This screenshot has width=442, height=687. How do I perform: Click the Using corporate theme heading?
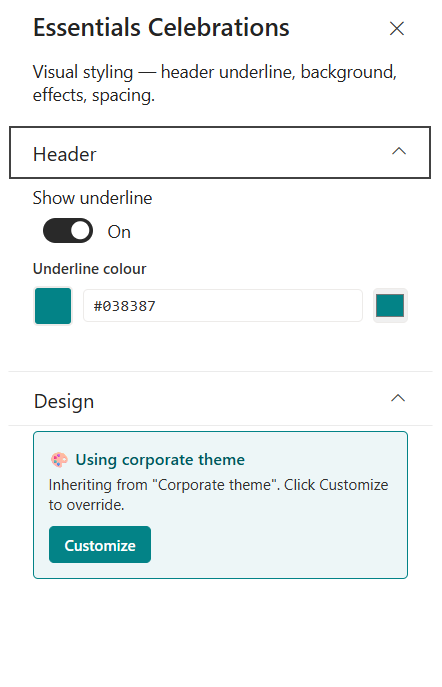(x=160, y=460)
